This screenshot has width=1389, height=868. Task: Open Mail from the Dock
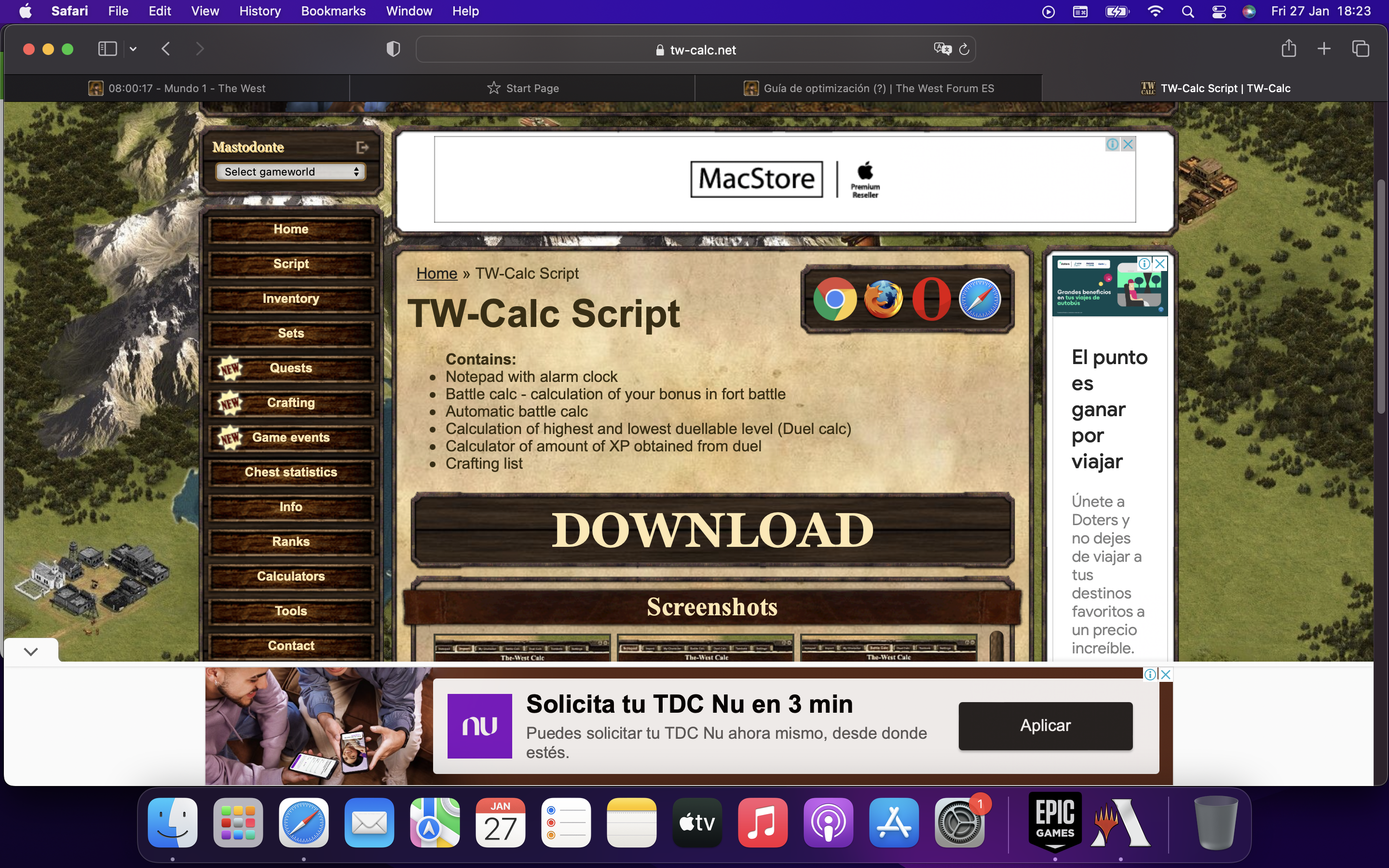pyautogui.click(x=369, y=822)
